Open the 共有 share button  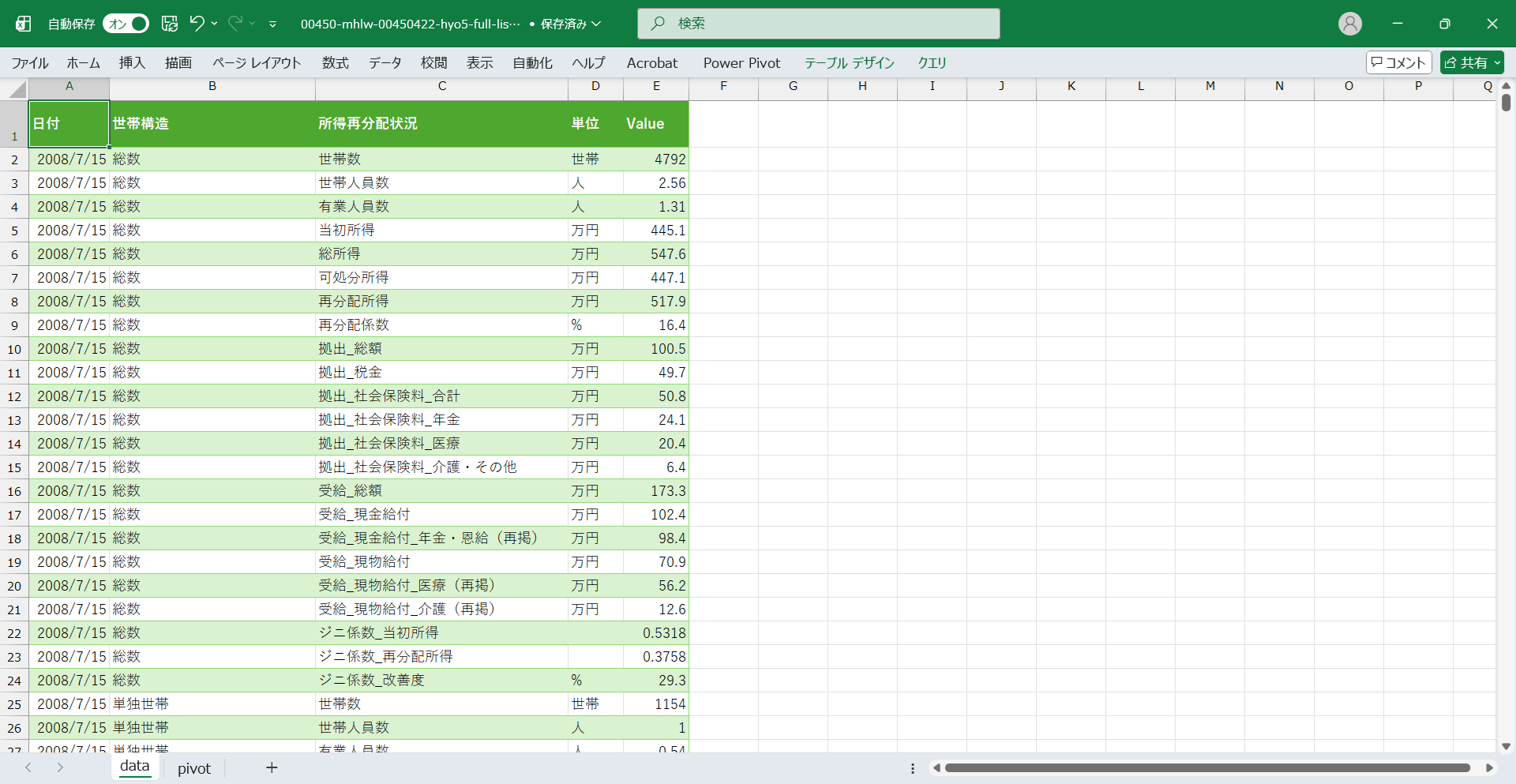(x=1472, y=62)
